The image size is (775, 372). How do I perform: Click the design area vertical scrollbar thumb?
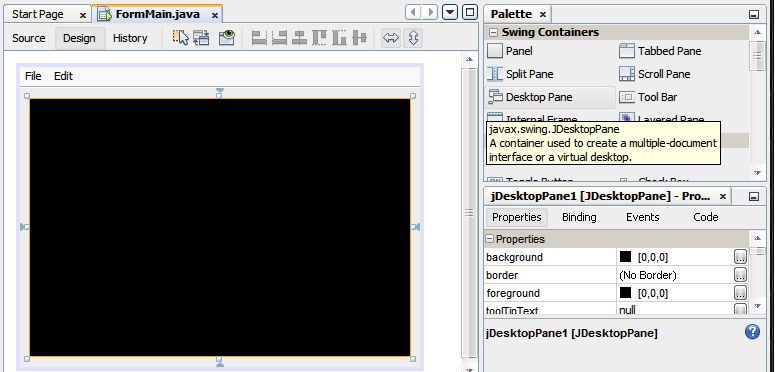pos(470,212)
